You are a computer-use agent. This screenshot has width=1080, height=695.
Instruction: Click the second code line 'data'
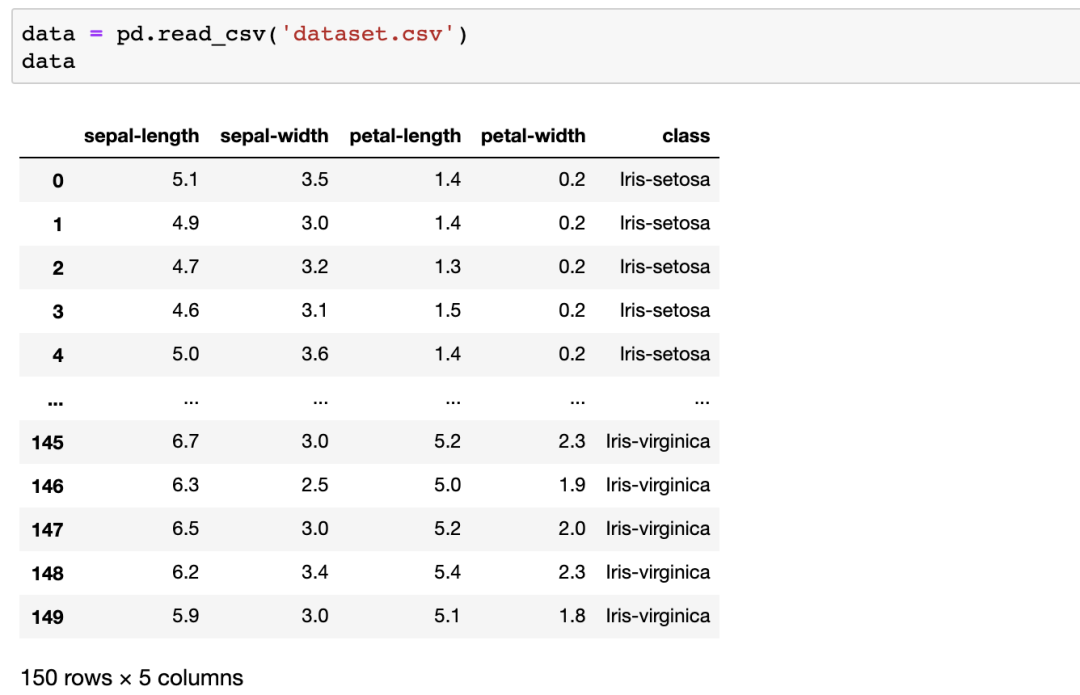click(48, 61)
